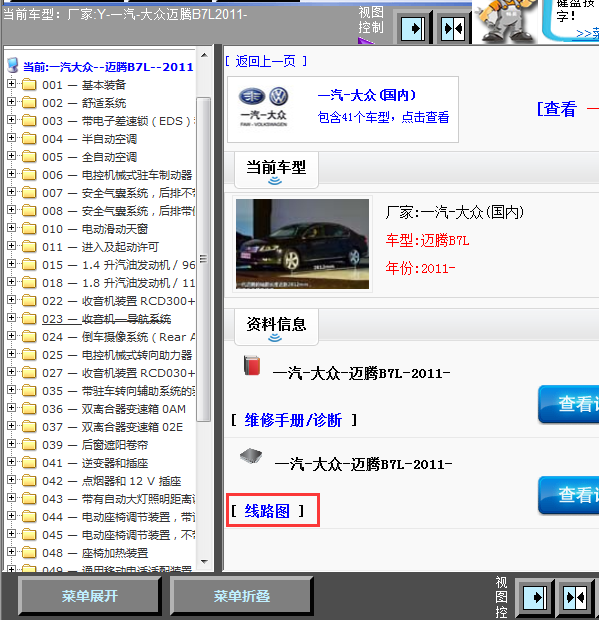The image size is (599, 620).
Task: Expand the 003 带电子差速锁 (EDS) node
Action: coord(11,119)
